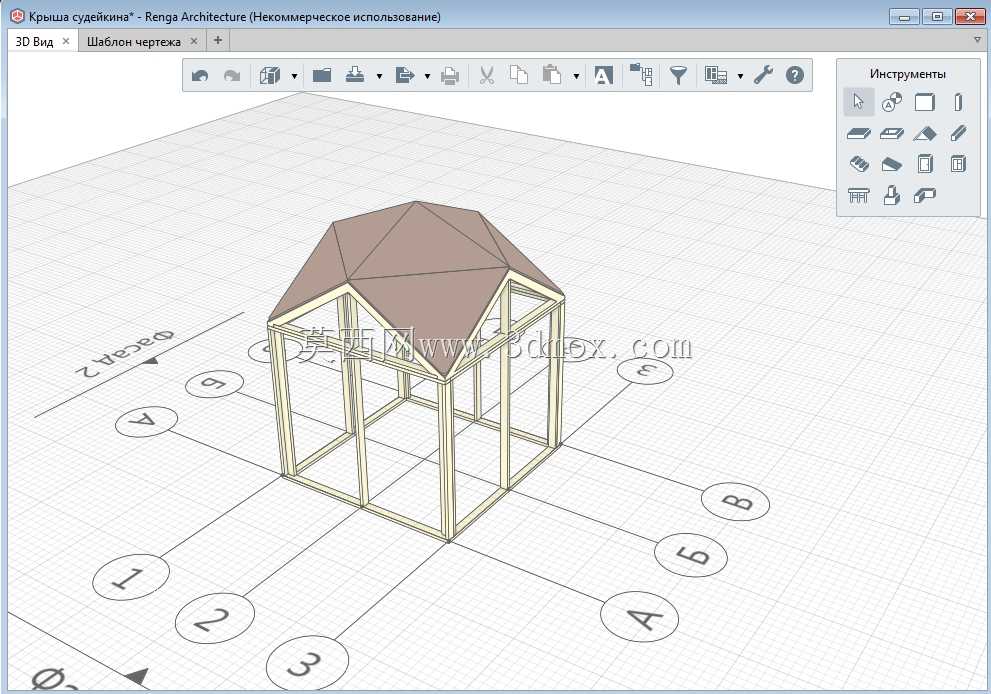Open the filter funnel icon
Screen dimensions: 991x694
coord(678,76)
